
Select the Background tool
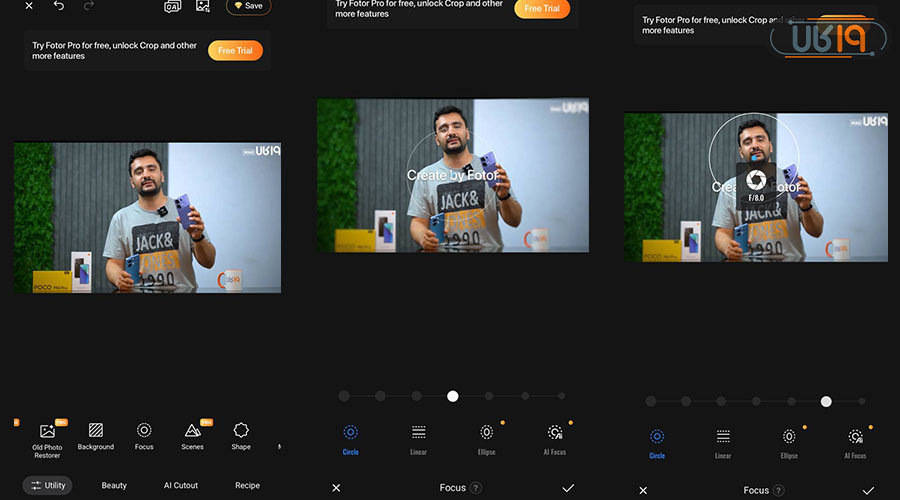coord(96,436)
